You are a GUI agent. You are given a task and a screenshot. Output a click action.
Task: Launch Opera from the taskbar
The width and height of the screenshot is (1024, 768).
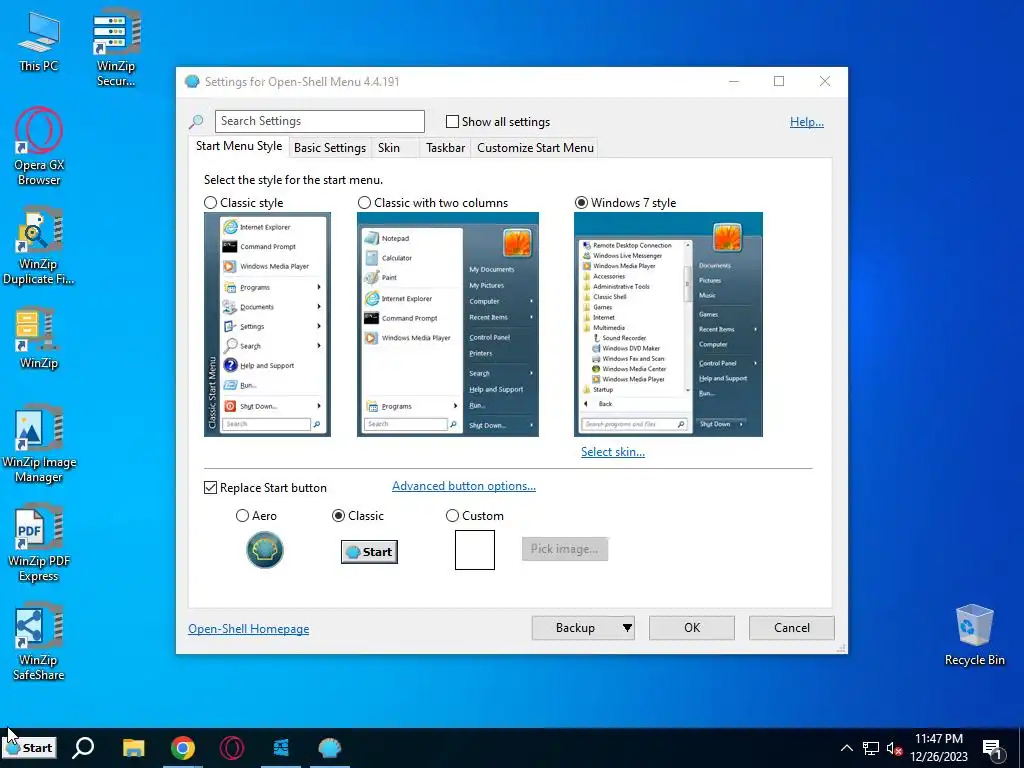pyautogui.click(x=232, y=747)
